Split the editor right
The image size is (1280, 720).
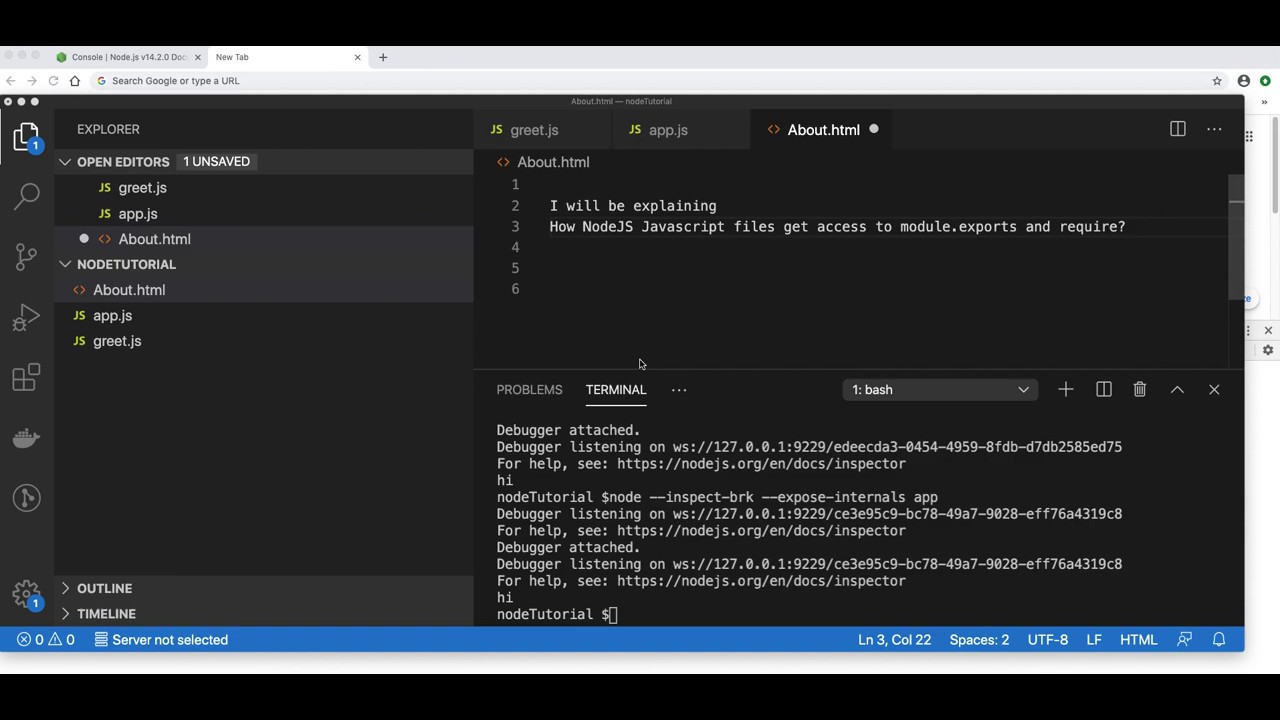(x=1177, y=129)
